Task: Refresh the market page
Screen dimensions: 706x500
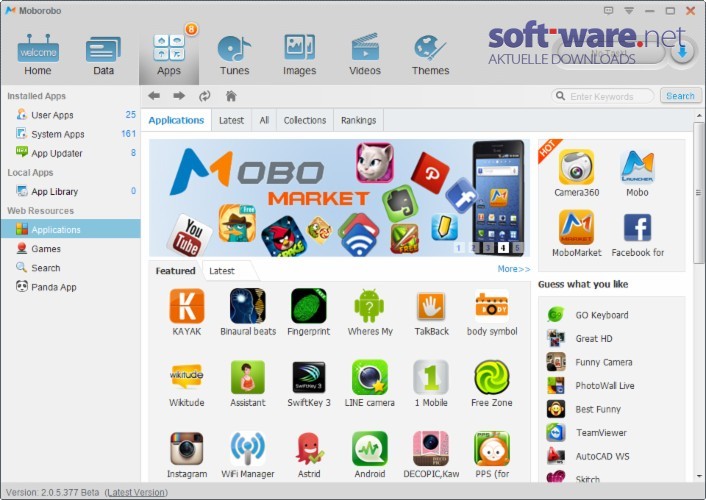Action: [204, 96]
